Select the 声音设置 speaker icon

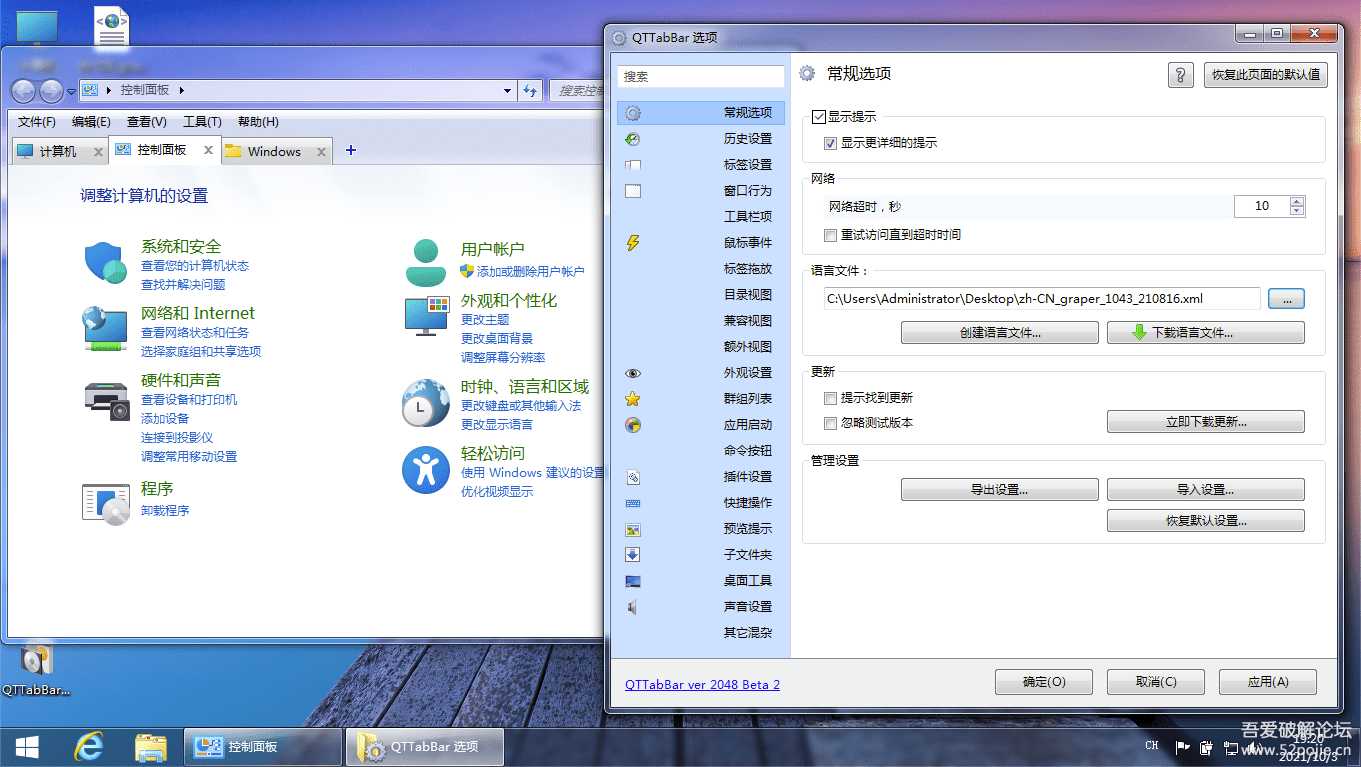pyautogui.click(x=632, y=606)
